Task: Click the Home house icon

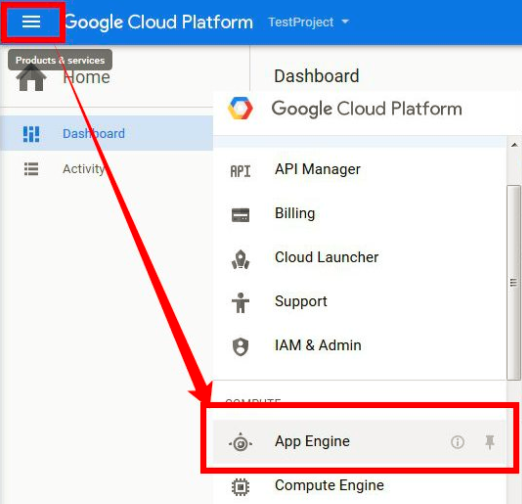Action: pyautogui.click(x=31, y=77)
